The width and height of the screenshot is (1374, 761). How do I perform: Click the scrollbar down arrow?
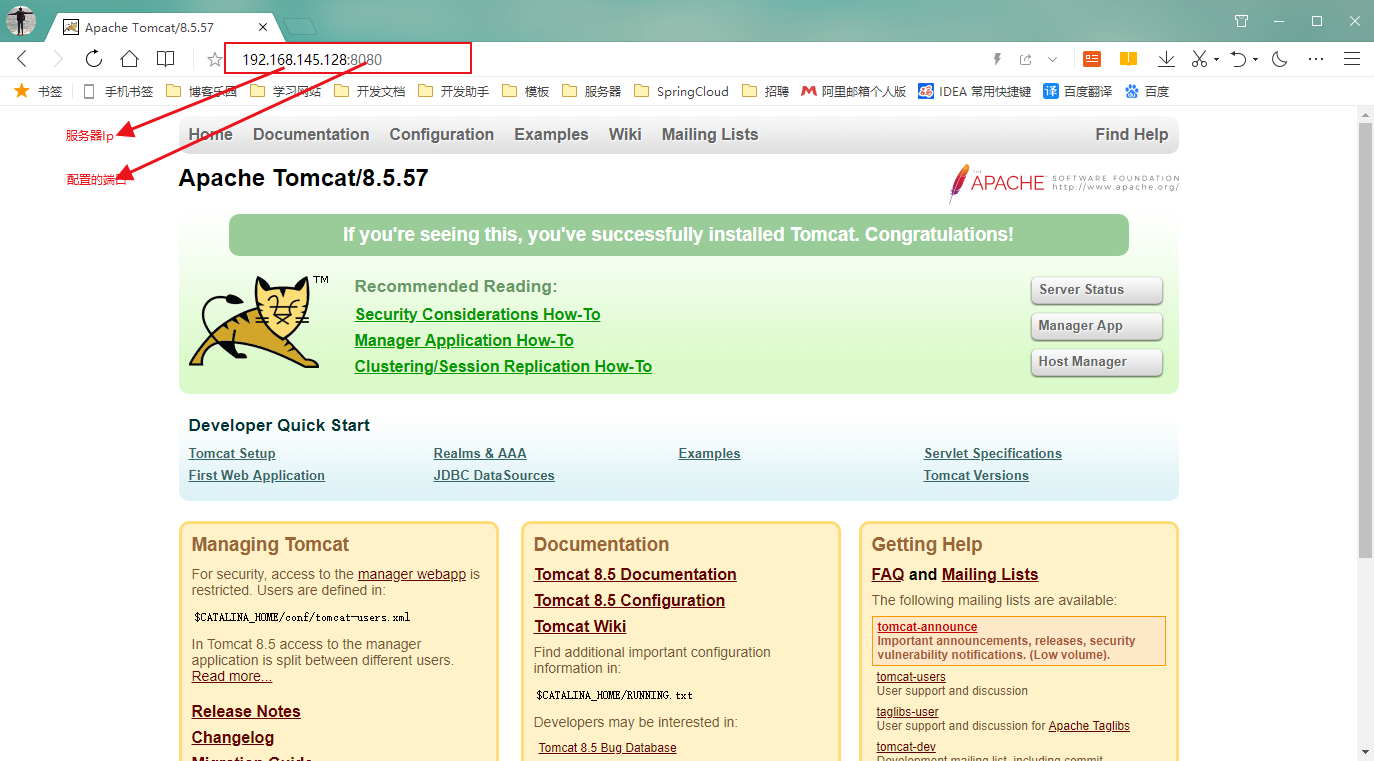click(1365, 751)
